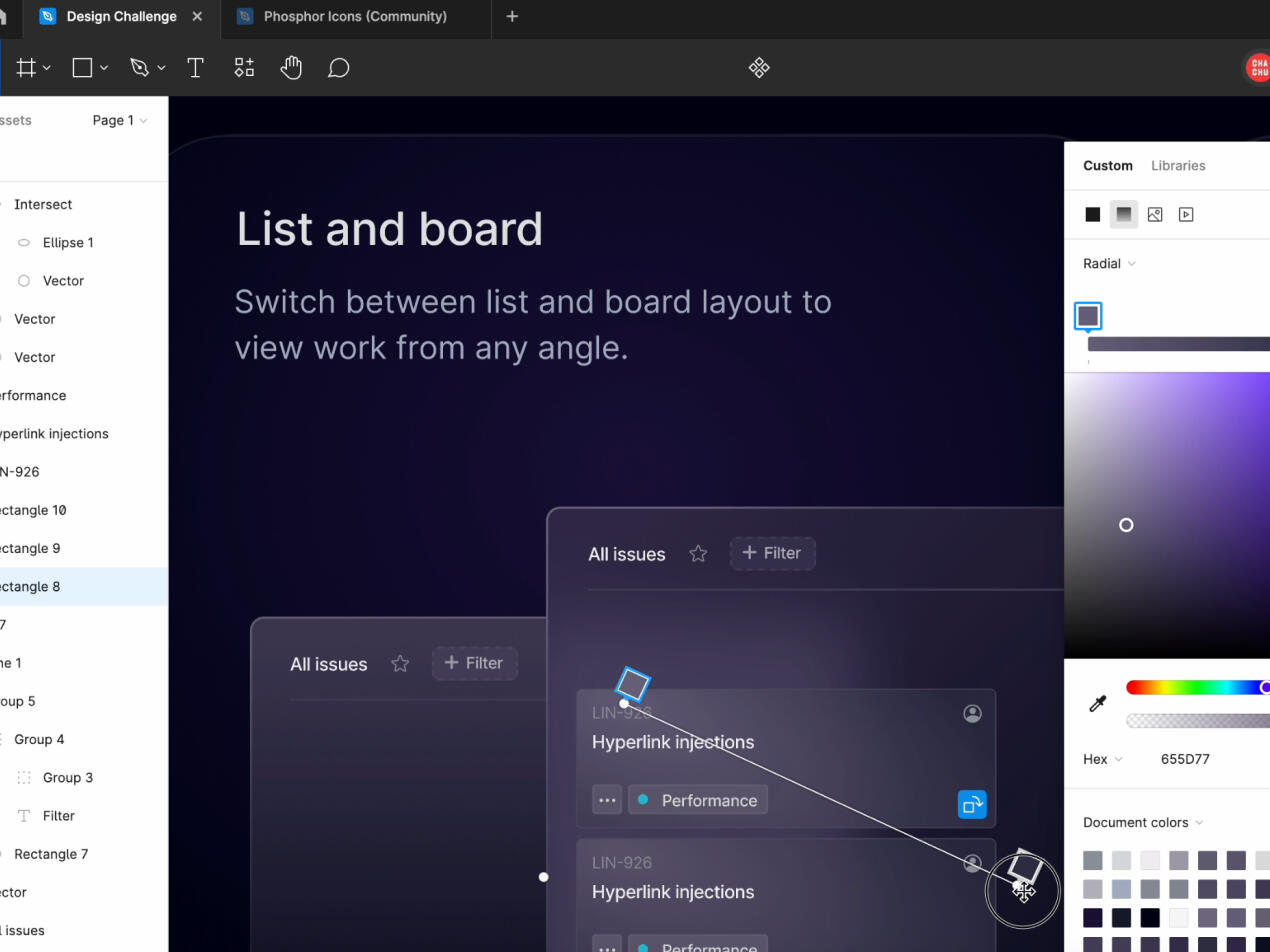Choose the image fill type
Screen dimensions: 1270x952
[1155, 214]
